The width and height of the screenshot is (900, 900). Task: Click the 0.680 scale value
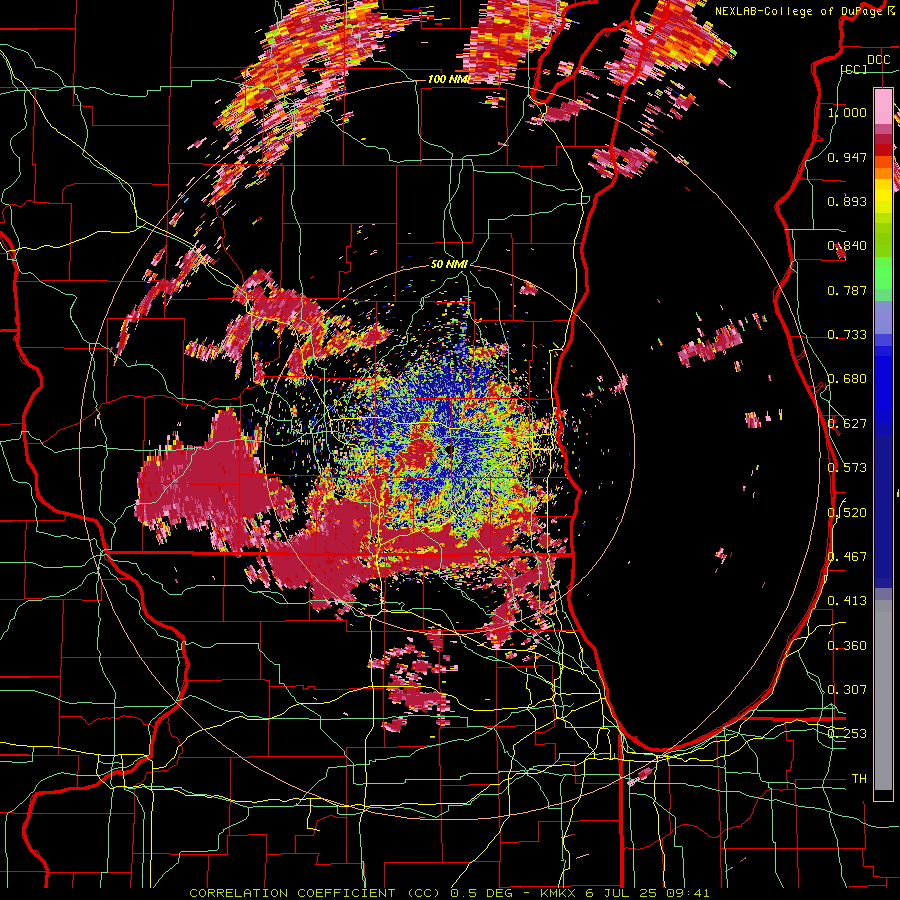click(x=847, y=379)
